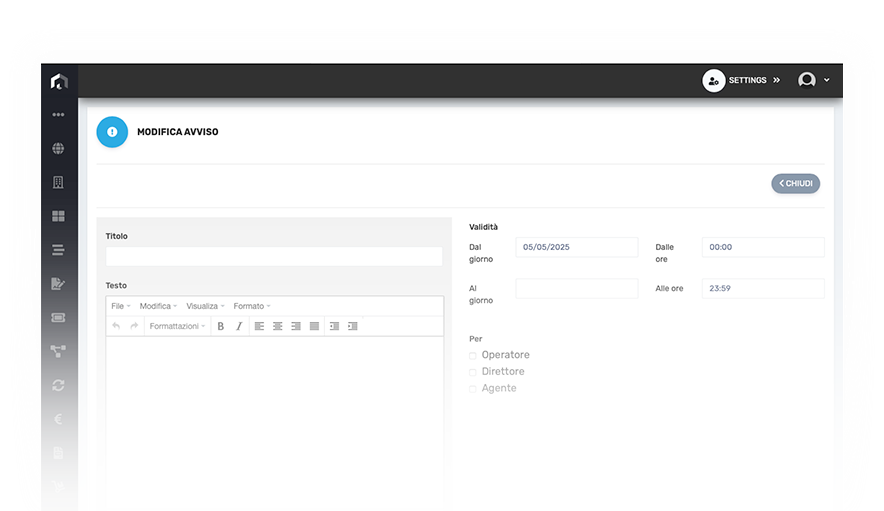
Task: Redo the editor action
Action: 134,326
